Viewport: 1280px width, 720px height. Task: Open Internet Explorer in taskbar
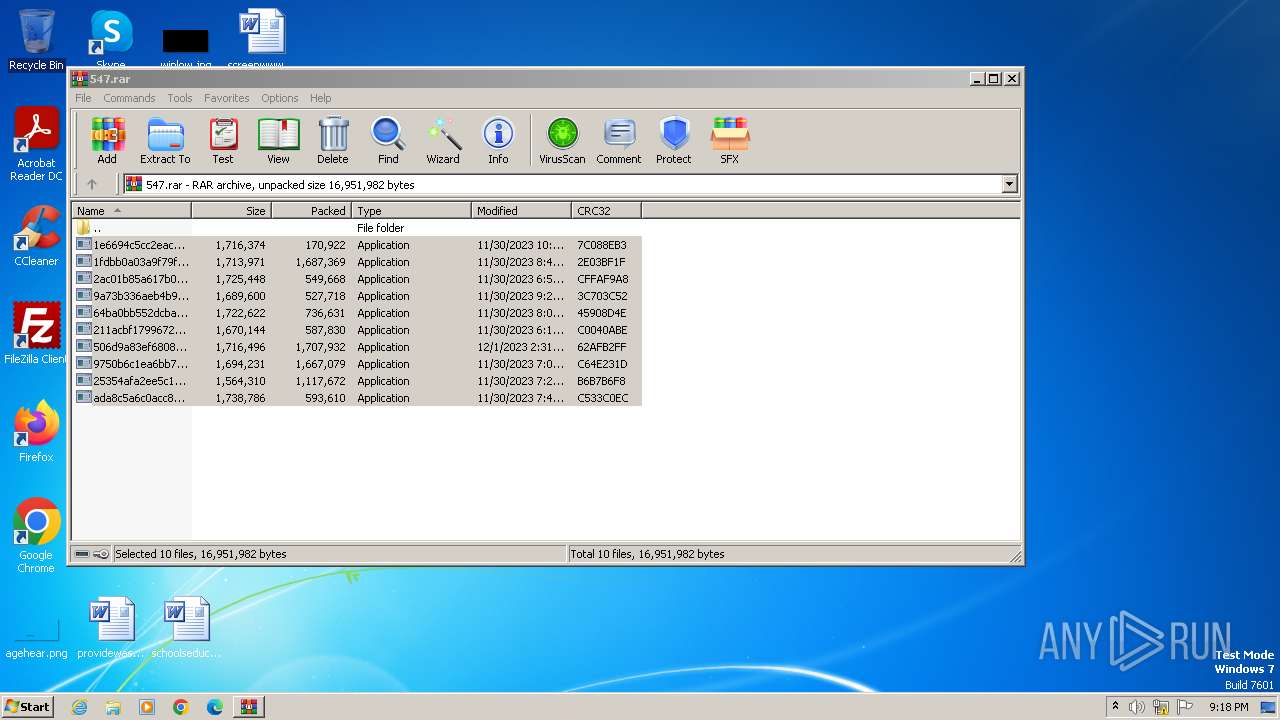(80, 707)
